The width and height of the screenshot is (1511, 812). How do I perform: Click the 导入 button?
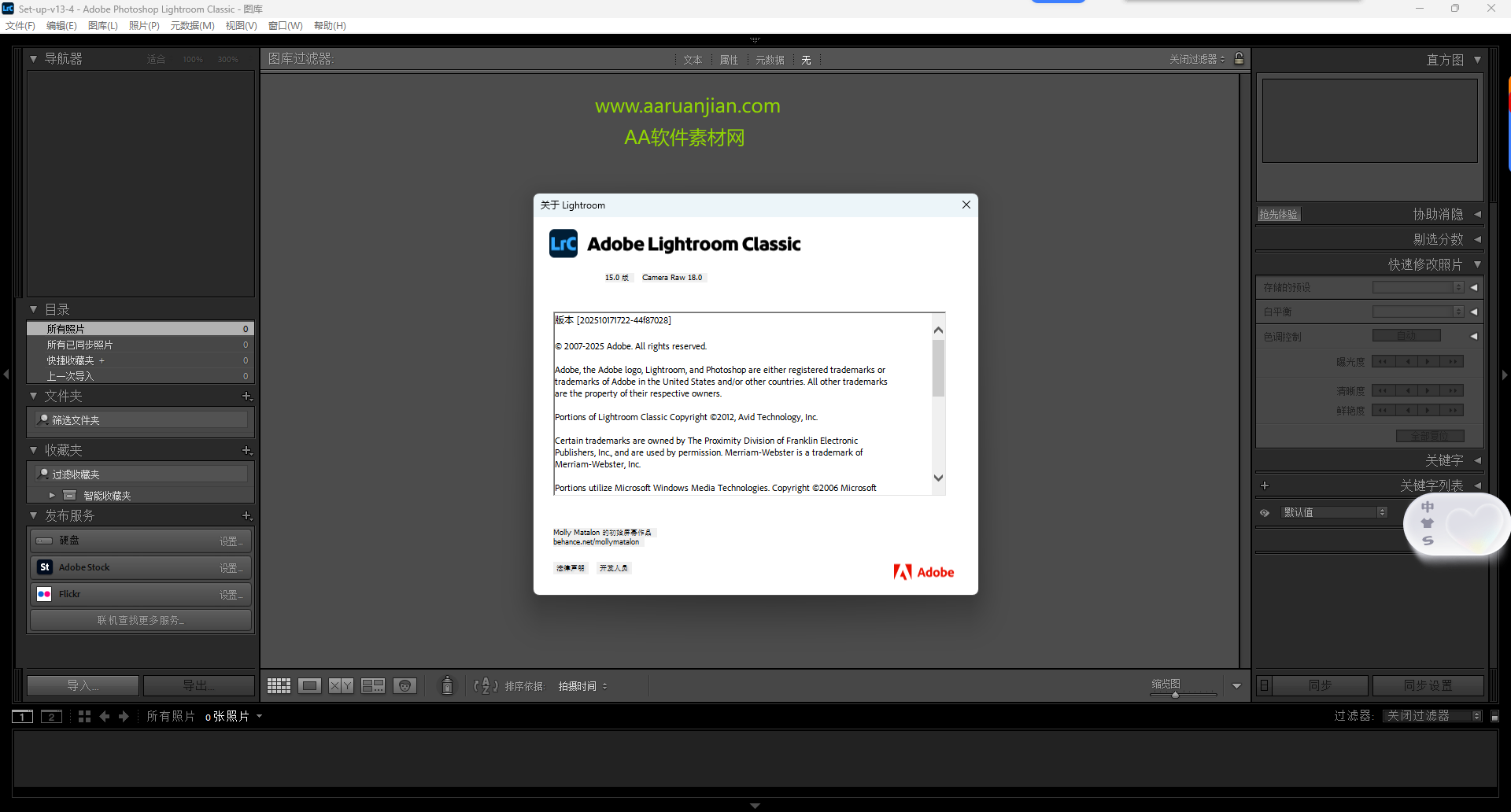[82, 685]
